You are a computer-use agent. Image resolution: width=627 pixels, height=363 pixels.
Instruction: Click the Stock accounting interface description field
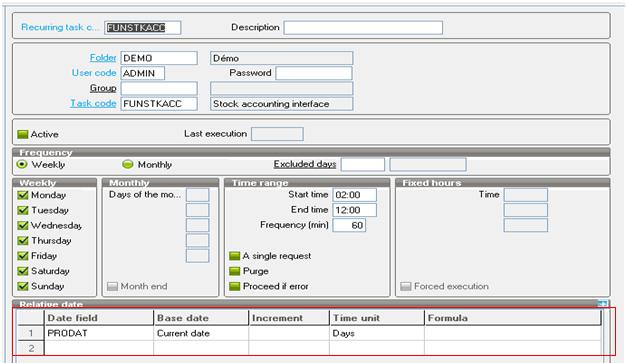(x=282, y=104)
